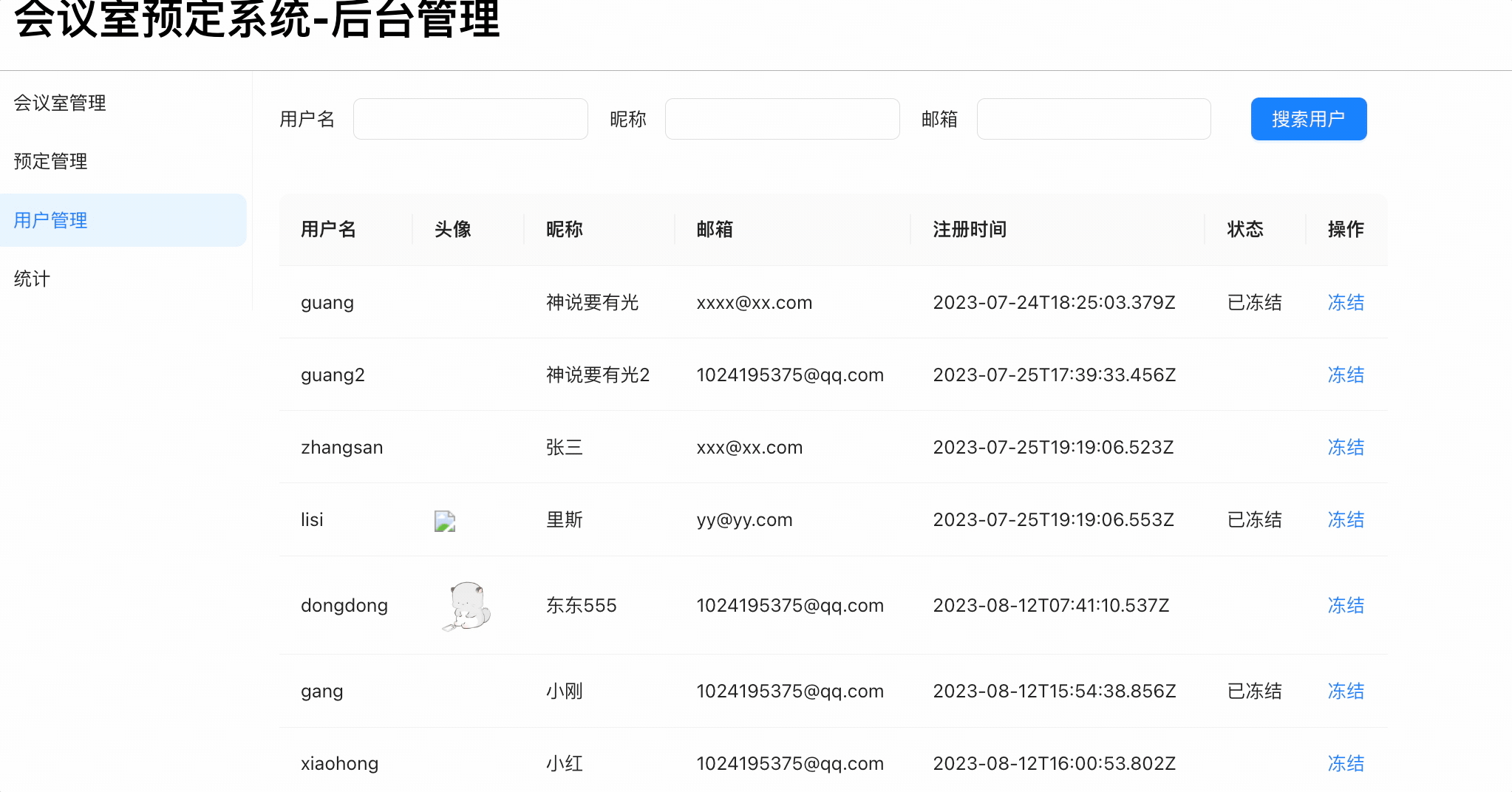
Task: Click 冻结 for user gang
Action: tap(1346, 691)
